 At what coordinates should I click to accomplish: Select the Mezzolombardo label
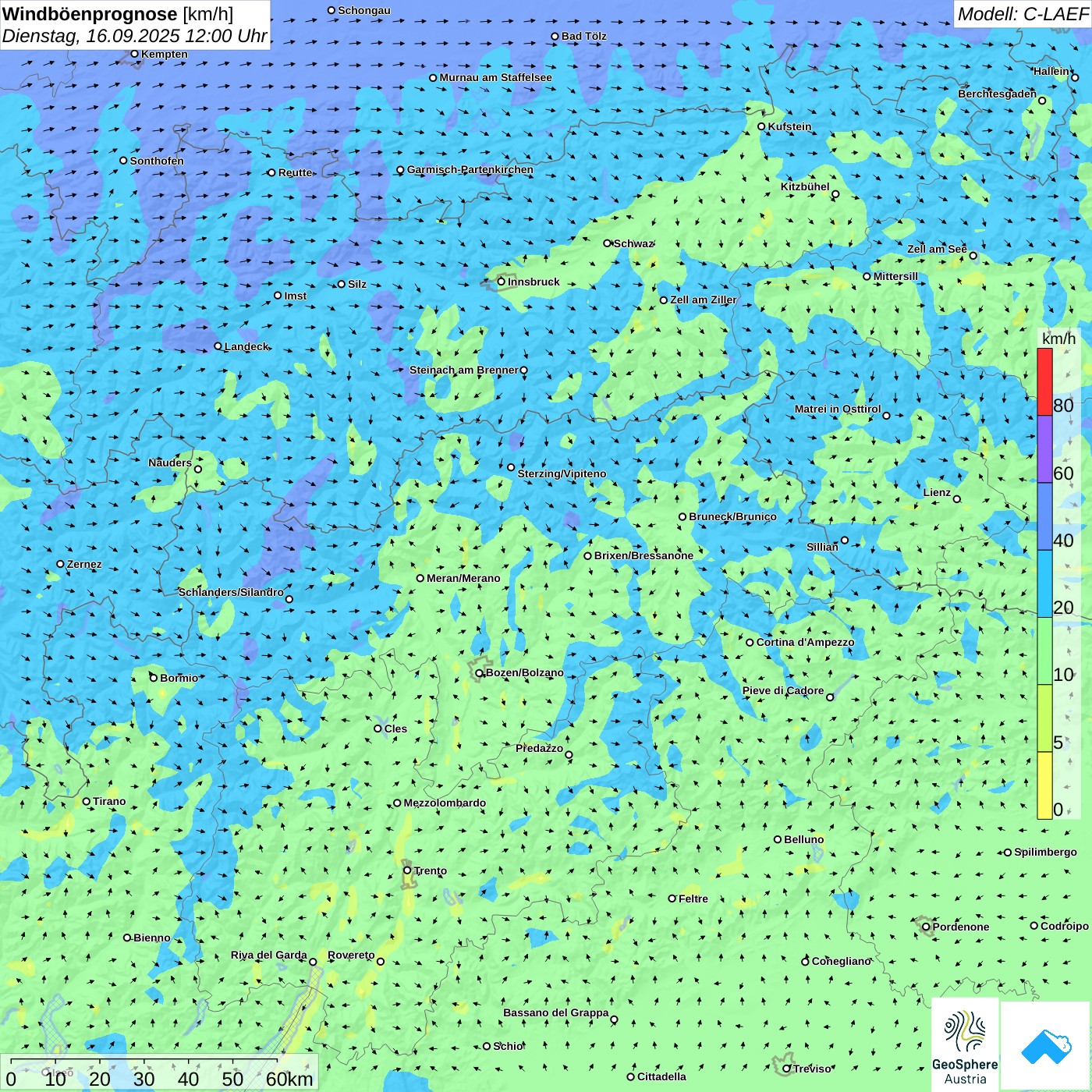[445, 803]
